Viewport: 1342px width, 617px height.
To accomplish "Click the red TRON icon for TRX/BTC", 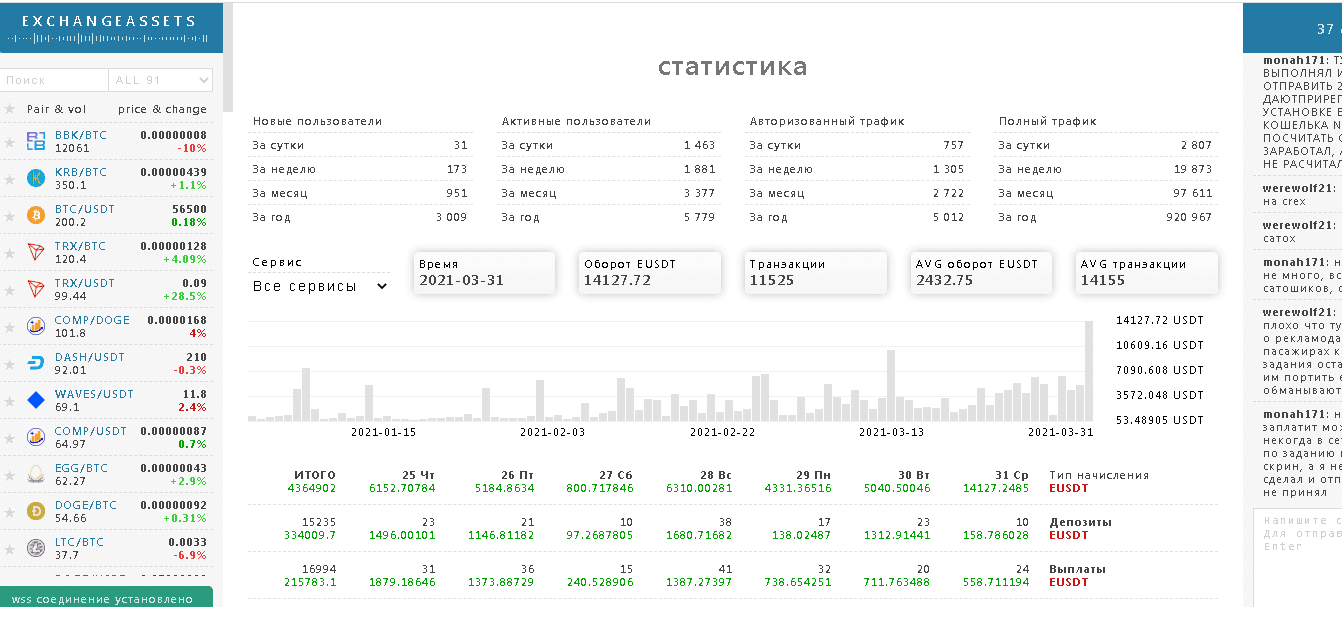I will pyautogui.click(x=36, y=252).
